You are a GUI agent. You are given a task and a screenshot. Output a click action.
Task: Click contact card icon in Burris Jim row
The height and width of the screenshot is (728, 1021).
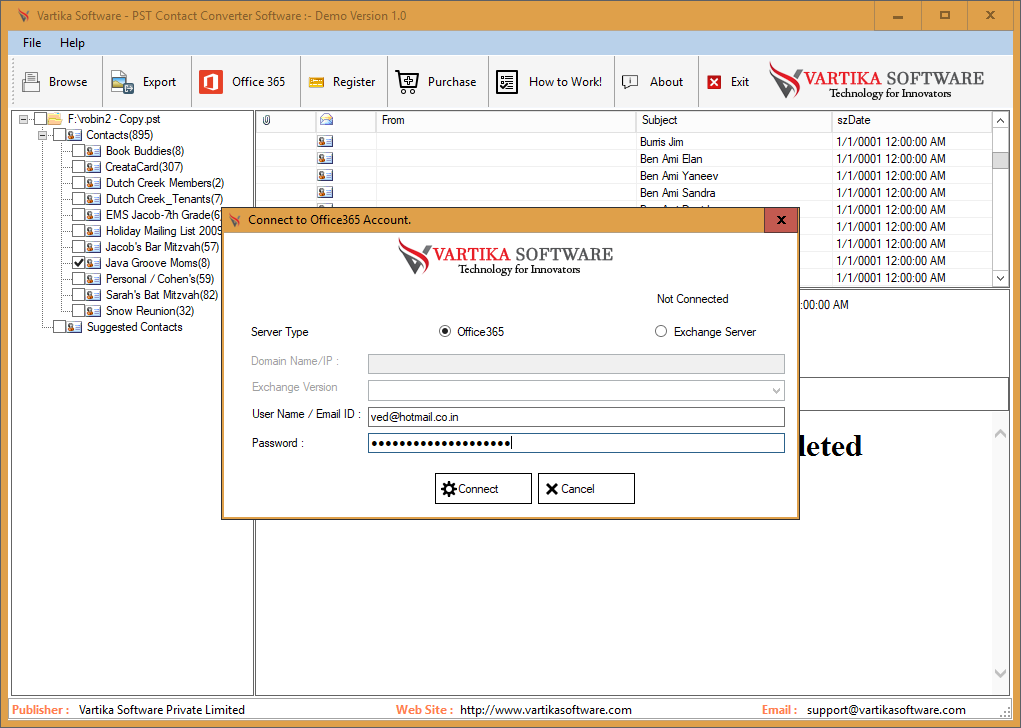click(325, 141)
